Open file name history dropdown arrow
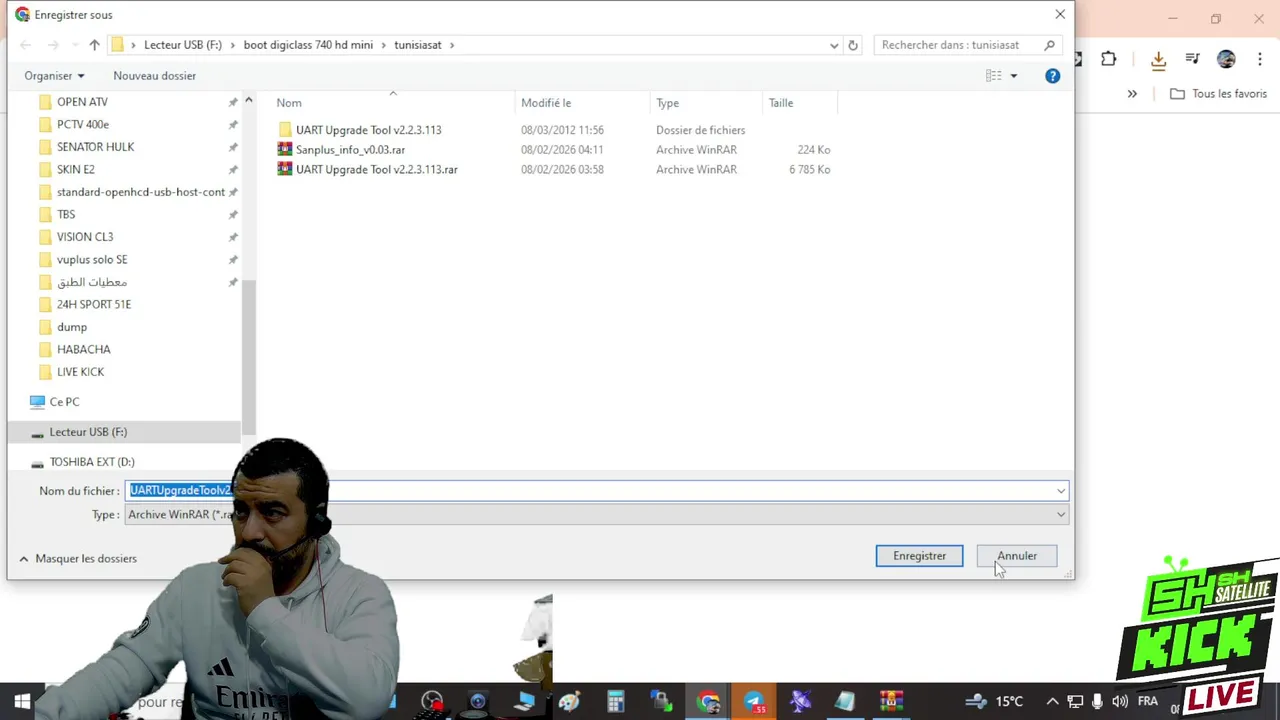This screenshot has width=1280, height=720. (x=1060, y=491)
